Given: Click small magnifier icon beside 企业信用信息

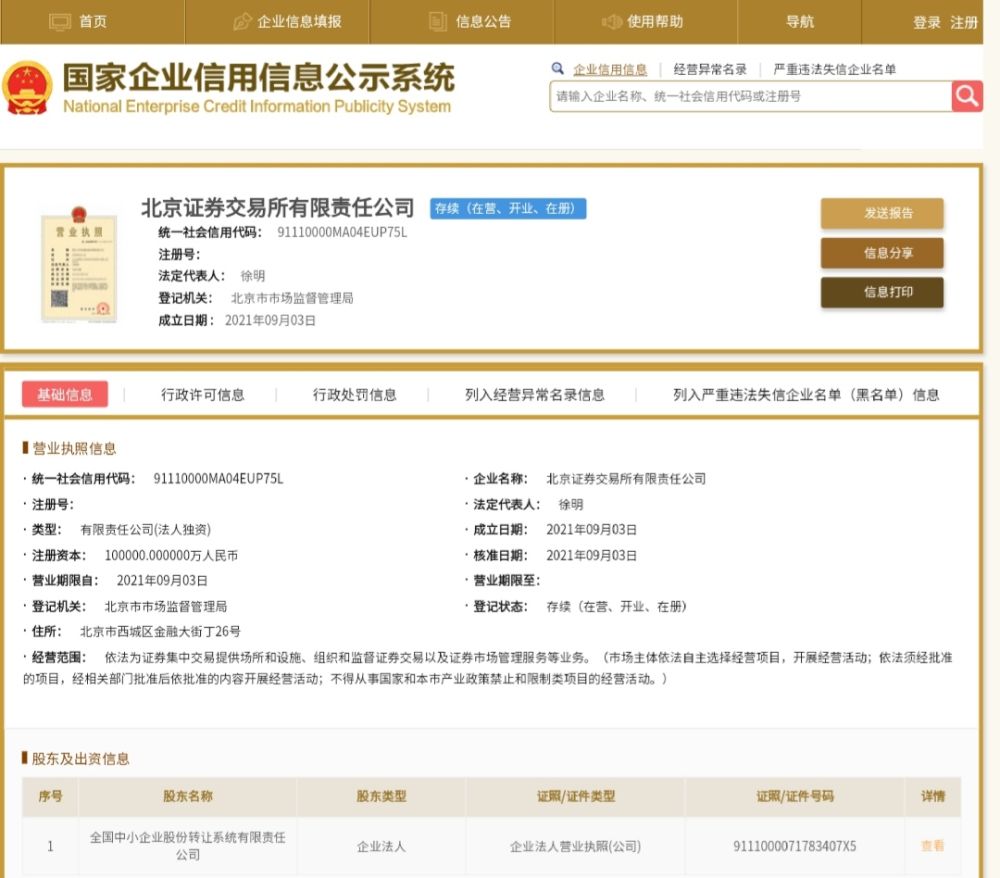Looking at the screenshot, I should click(x=558, y=69).
